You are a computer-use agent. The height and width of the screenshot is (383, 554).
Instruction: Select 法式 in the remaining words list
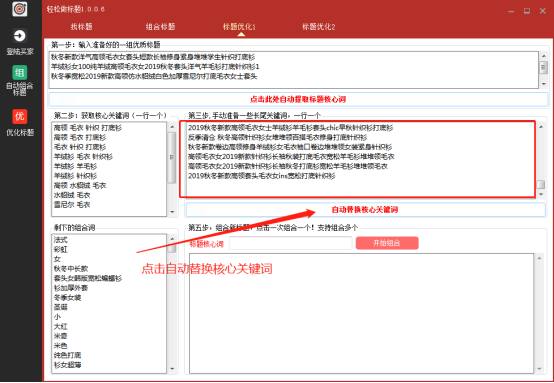tap(60, 240)
